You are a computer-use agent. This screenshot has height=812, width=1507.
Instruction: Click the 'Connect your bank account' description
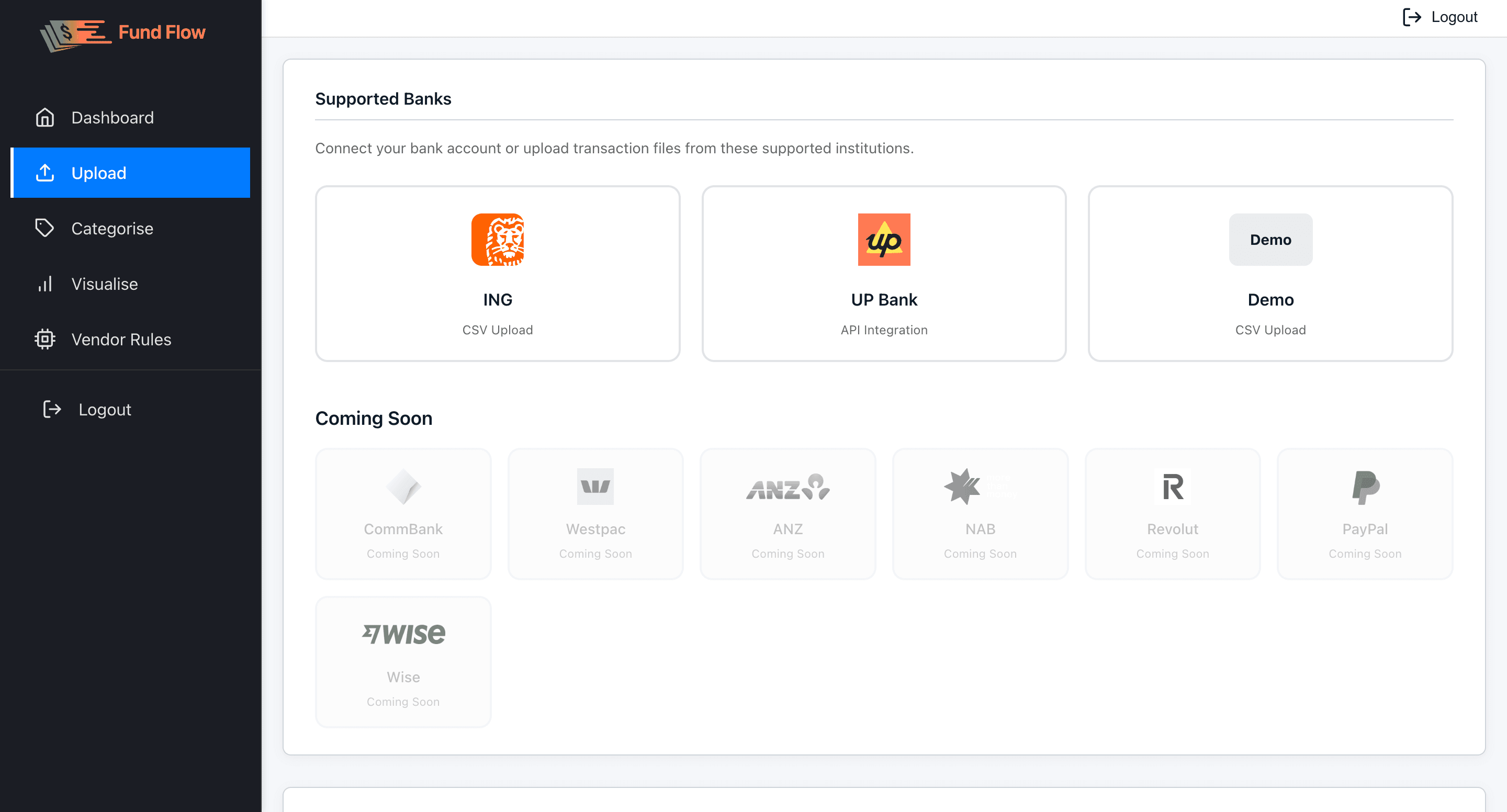click(614, 148)
